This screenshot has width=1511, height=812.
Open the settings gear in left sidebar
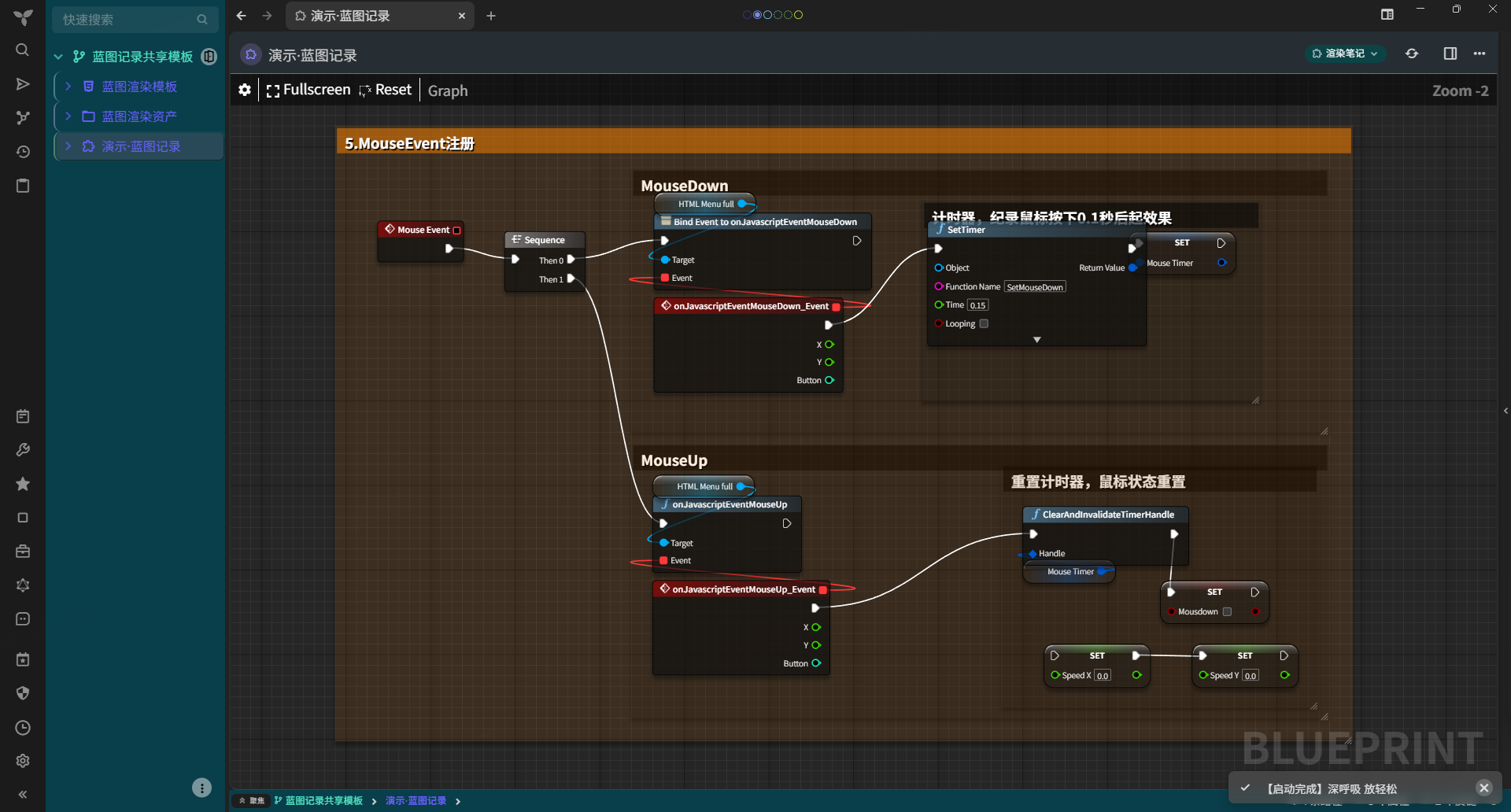23,761
